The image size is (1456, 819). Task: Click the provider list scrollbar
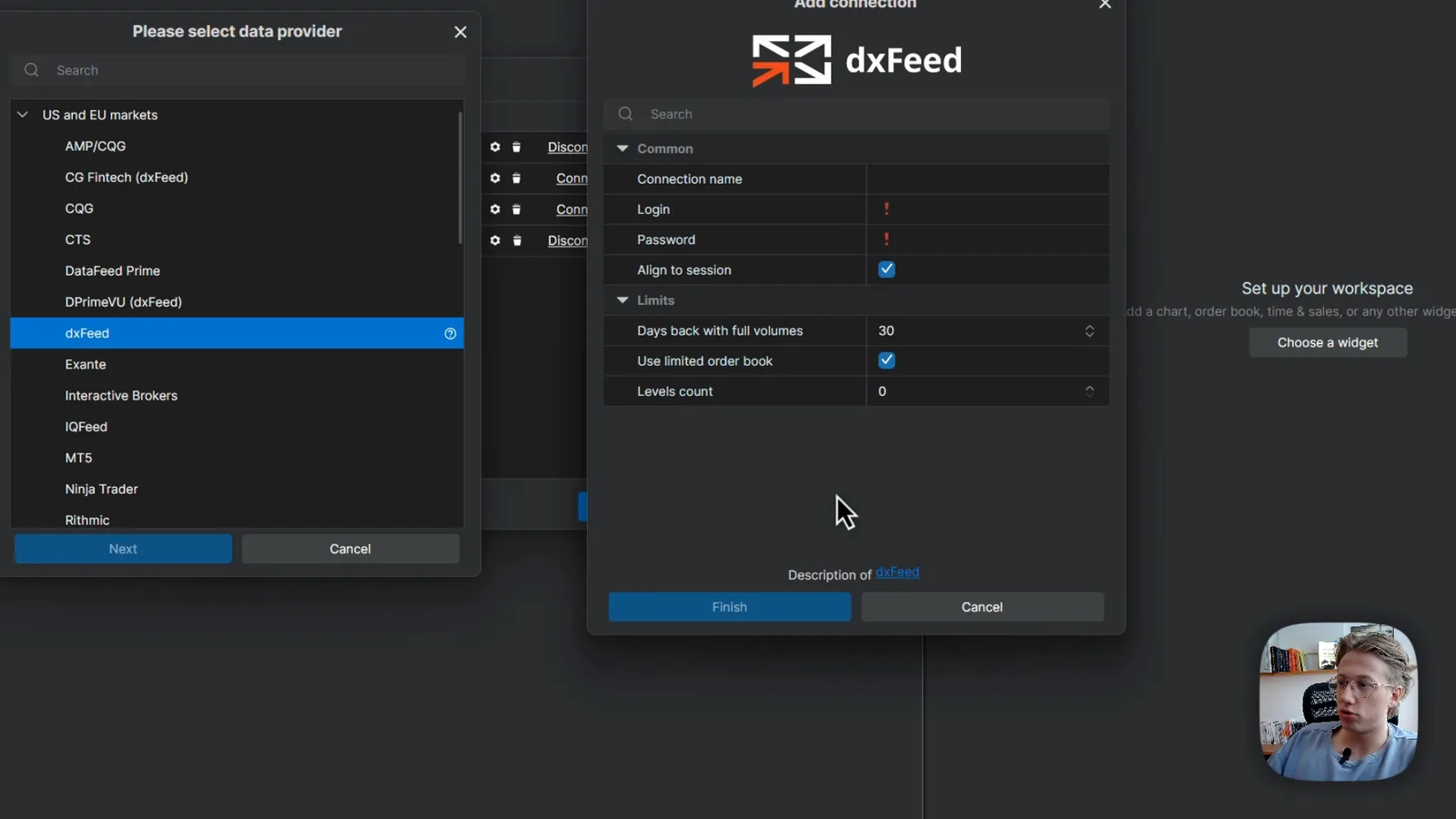(x=460, y=177)
